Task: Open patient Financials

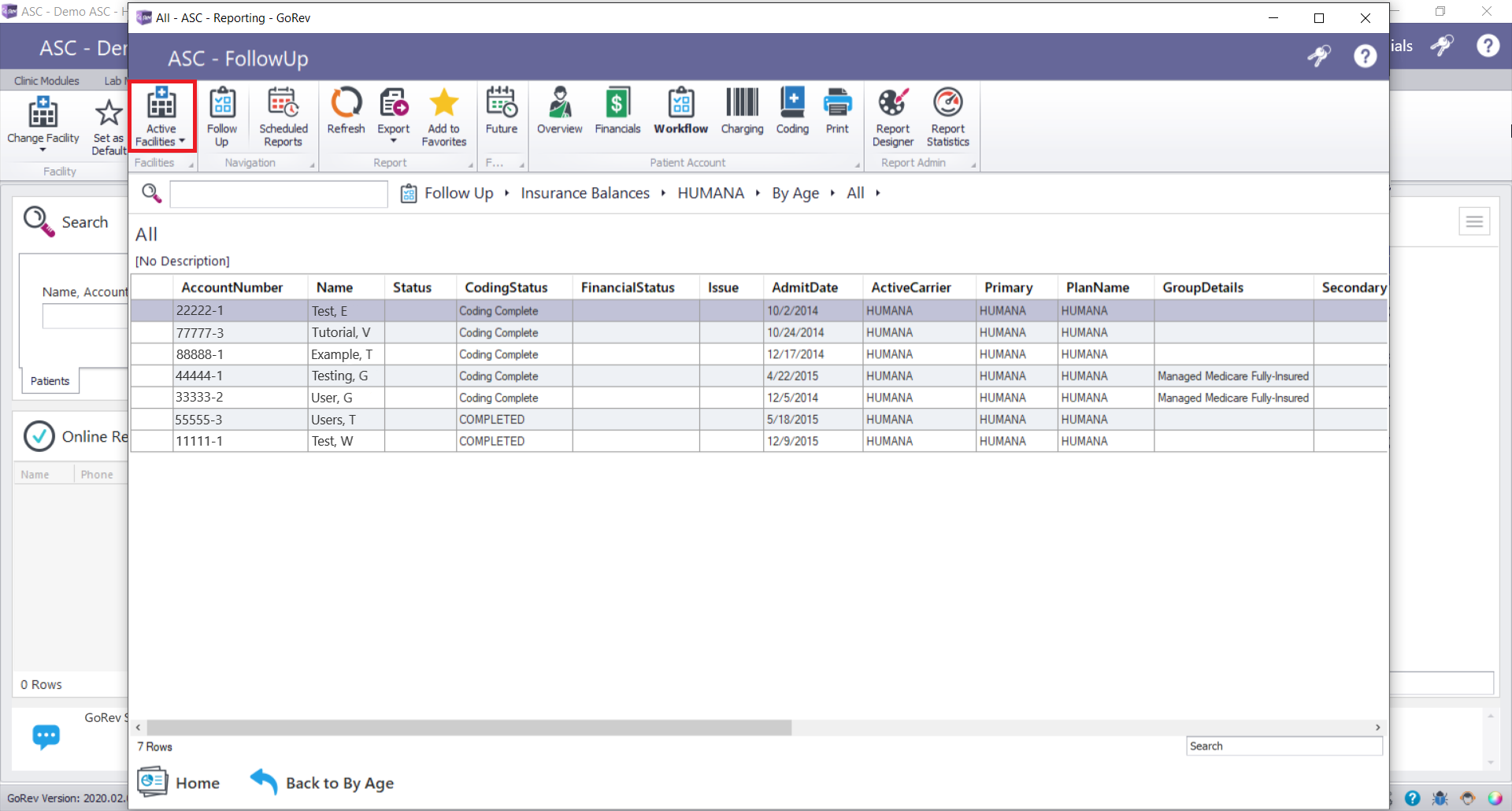Action: coord(617,111)
